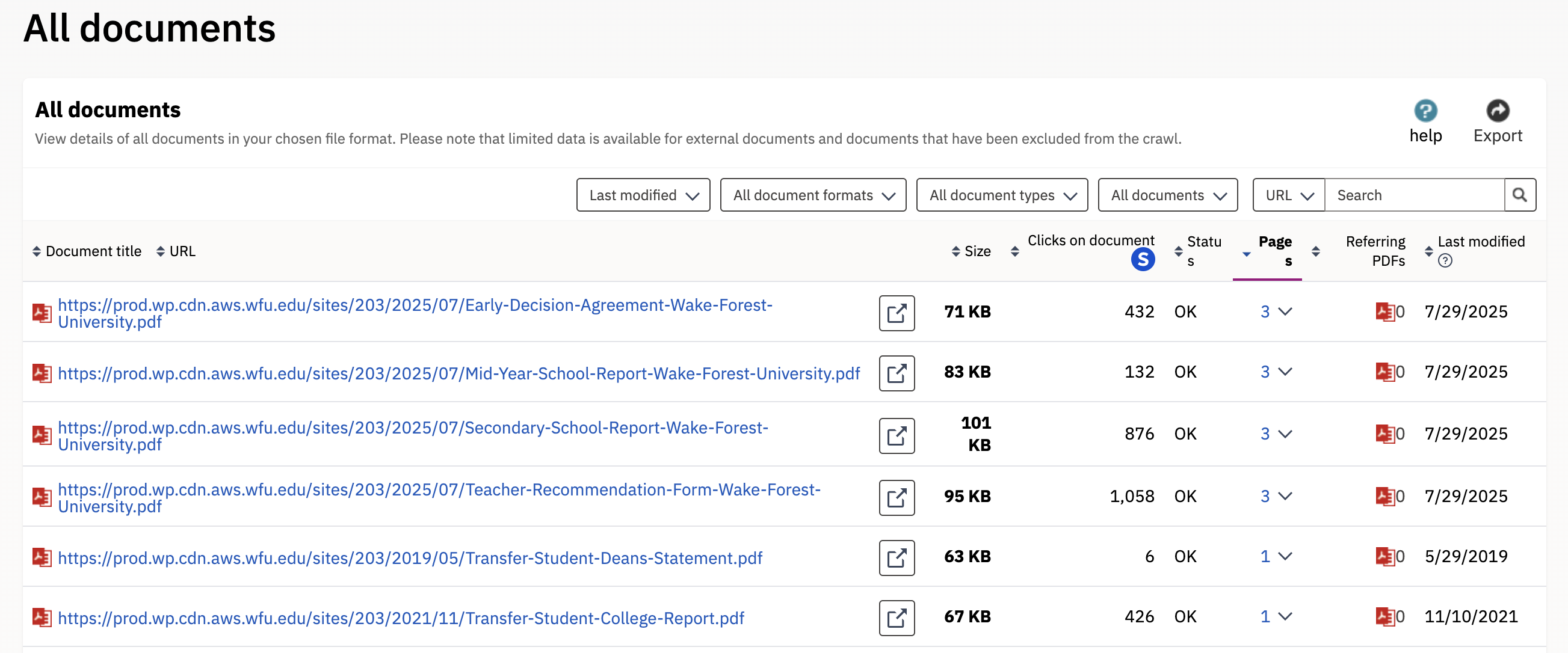The image size is (1568, 653).
Task: Click into the Search input field
Action: [1413, 195]
